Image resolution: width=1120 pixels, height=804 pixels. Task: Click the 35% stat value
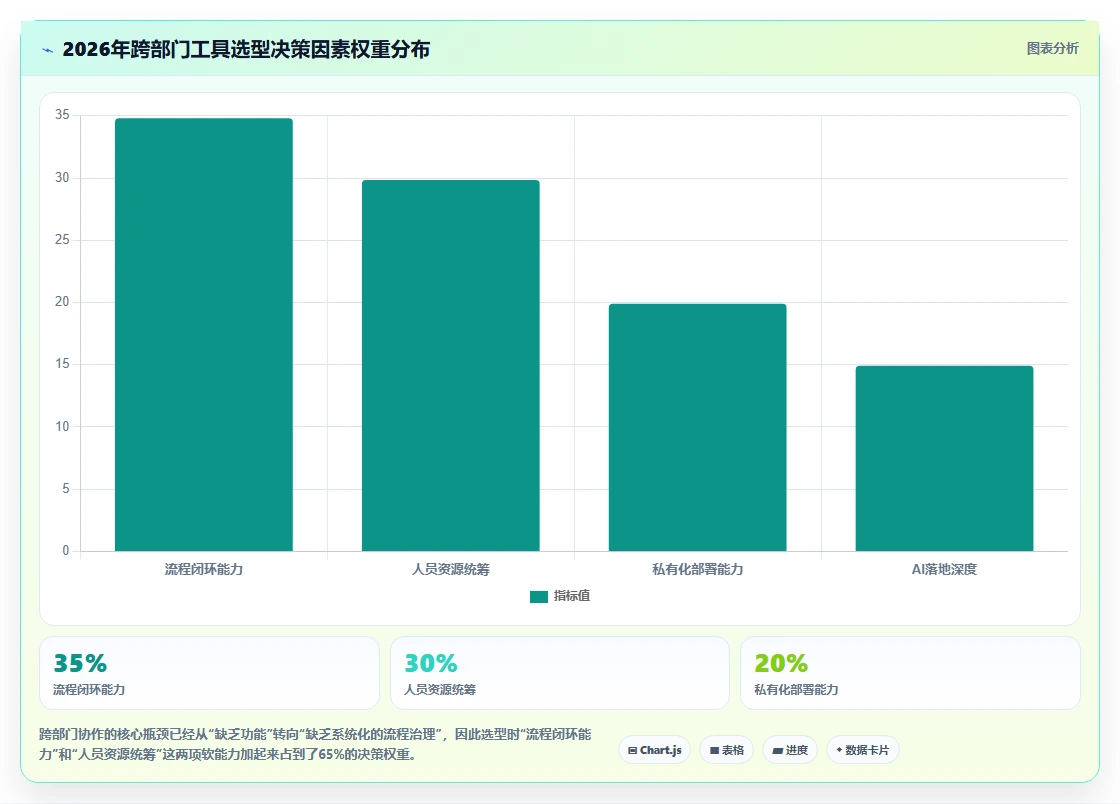click(x=80, y=663)
